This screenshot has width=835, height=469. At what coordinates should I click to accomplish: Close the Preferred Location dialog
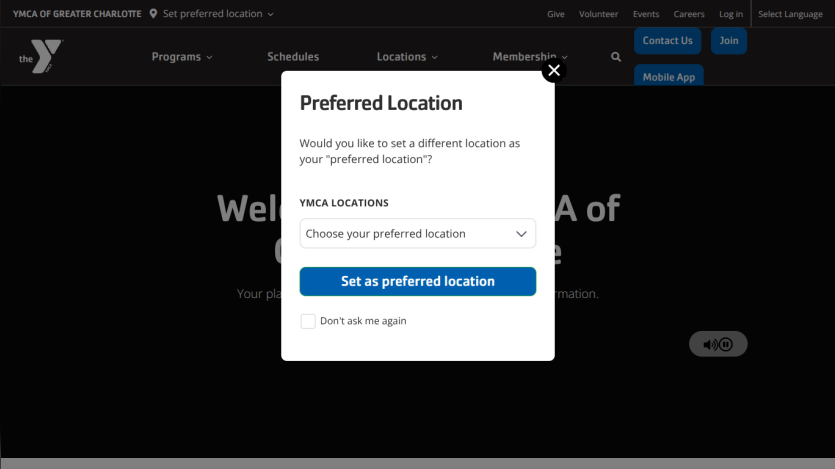click(x=554, y=70)
